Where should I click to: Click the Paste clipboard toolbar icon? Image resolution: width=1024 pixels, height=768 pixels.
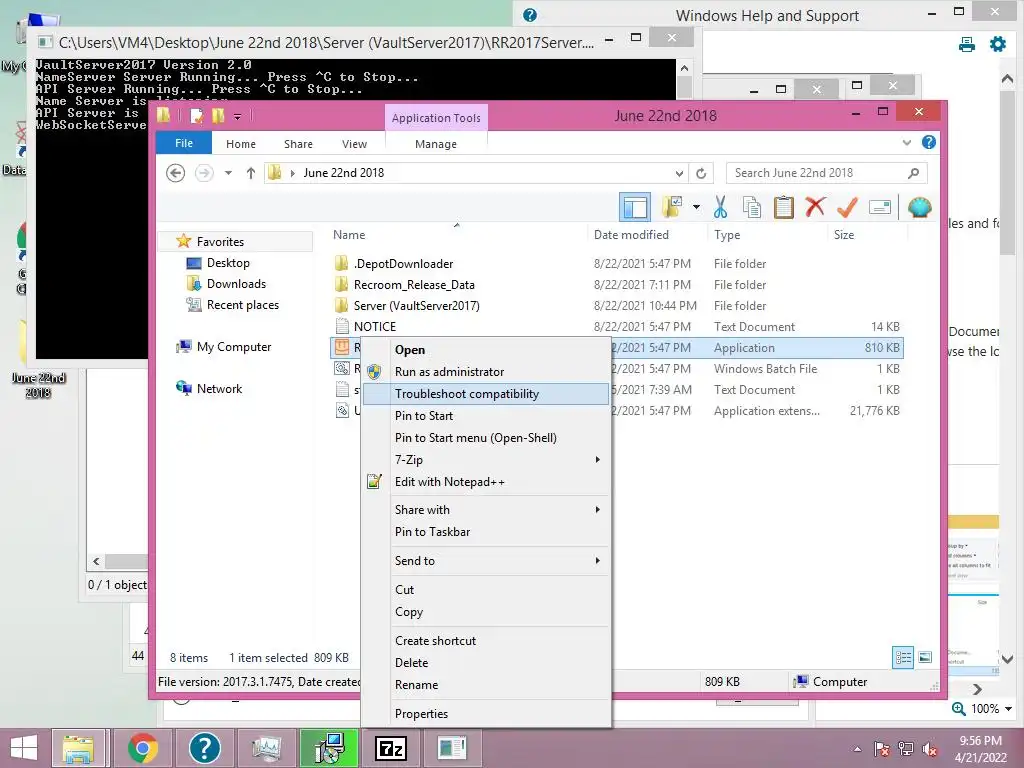(783, 208)
